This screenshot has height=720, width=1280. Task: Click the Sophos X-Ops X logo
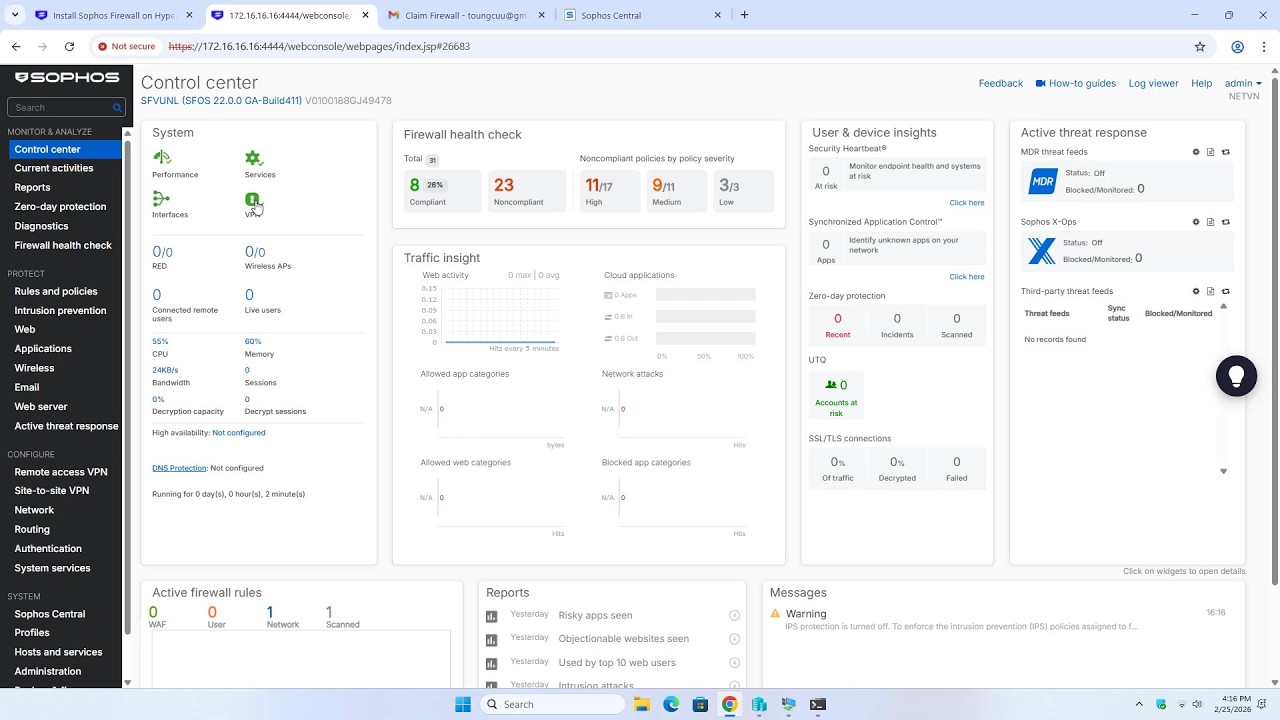(1042, 251)
